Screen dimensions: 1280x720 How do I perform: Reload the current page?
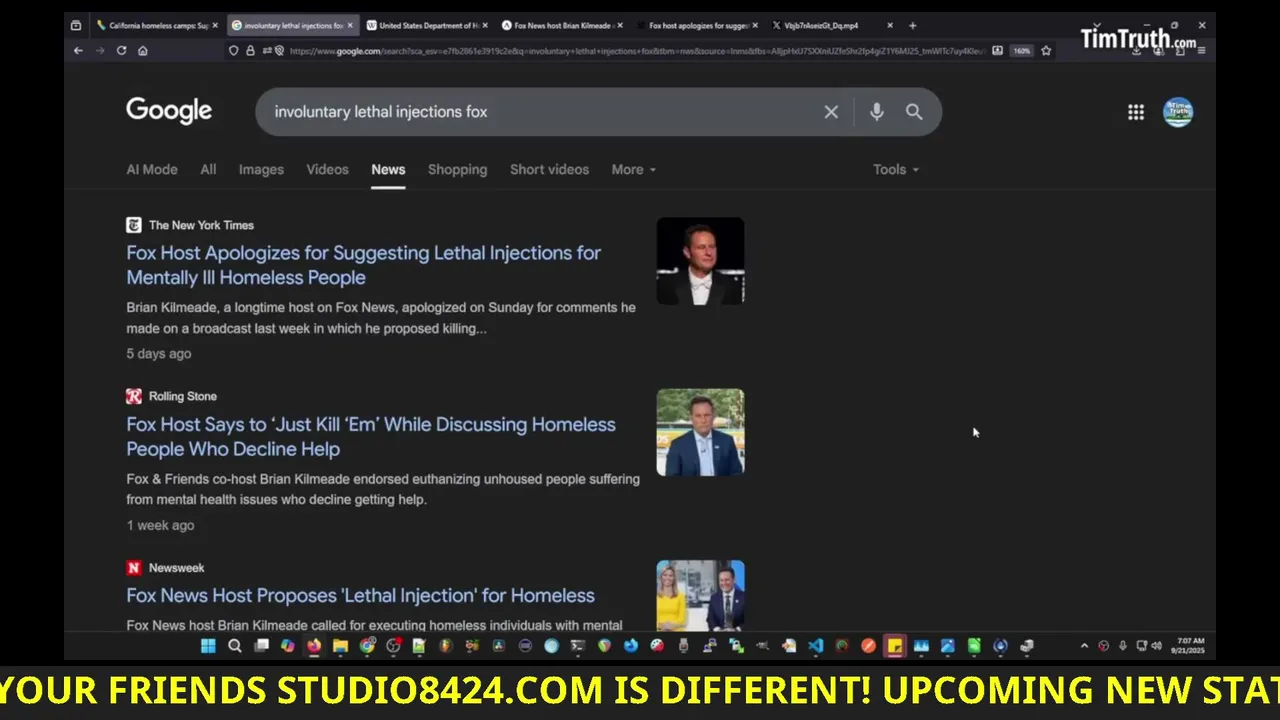(x=122, y=51)
